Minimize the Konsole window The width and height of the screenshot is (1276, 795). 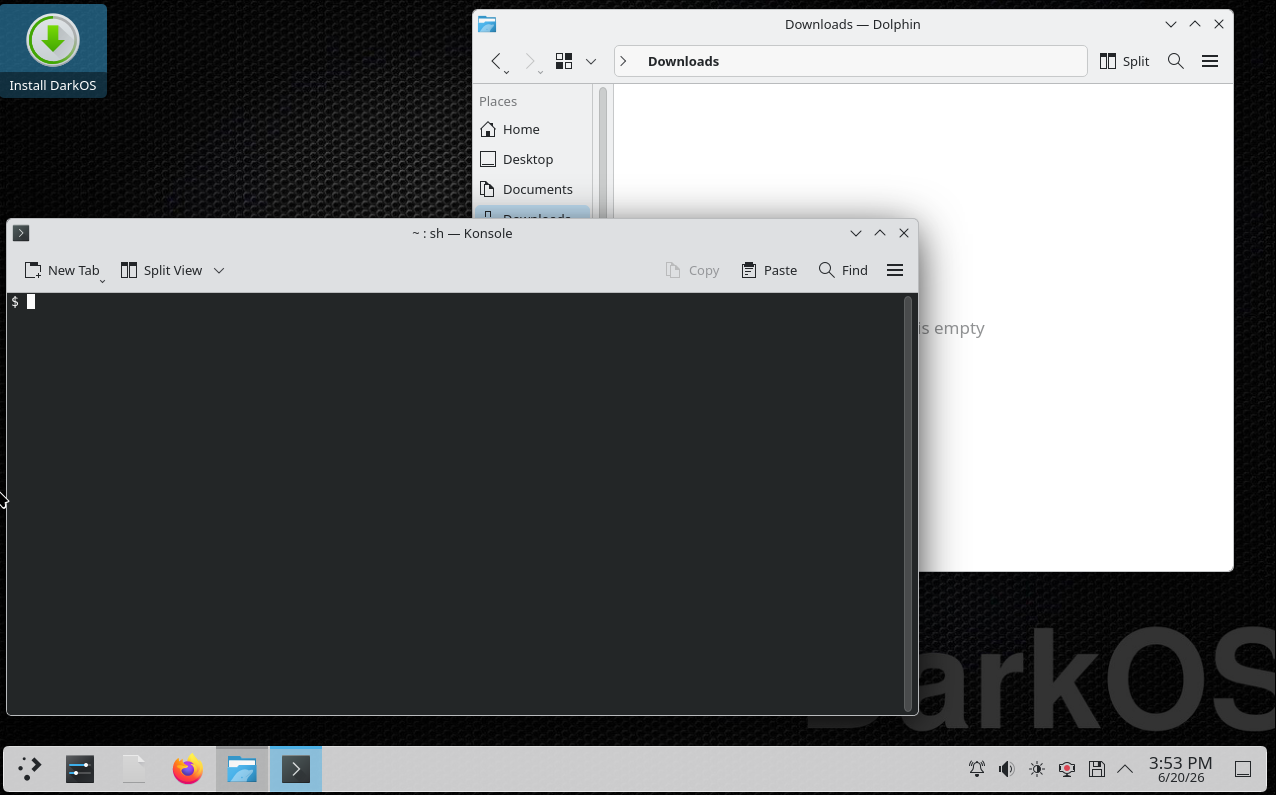coord(856,233)
